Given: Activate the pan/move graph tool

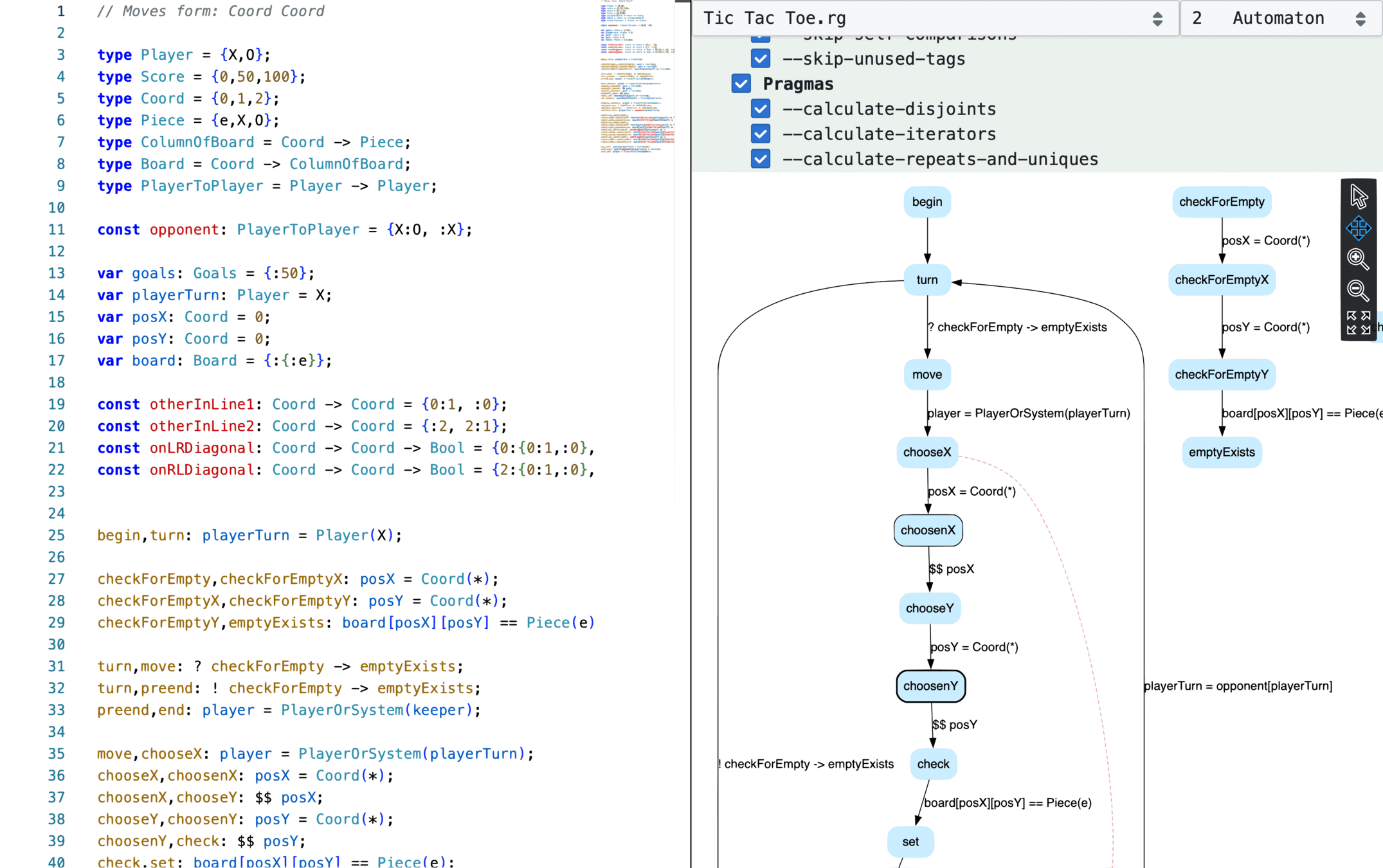Looking at the screenshot, I should tap(1358, 228).
